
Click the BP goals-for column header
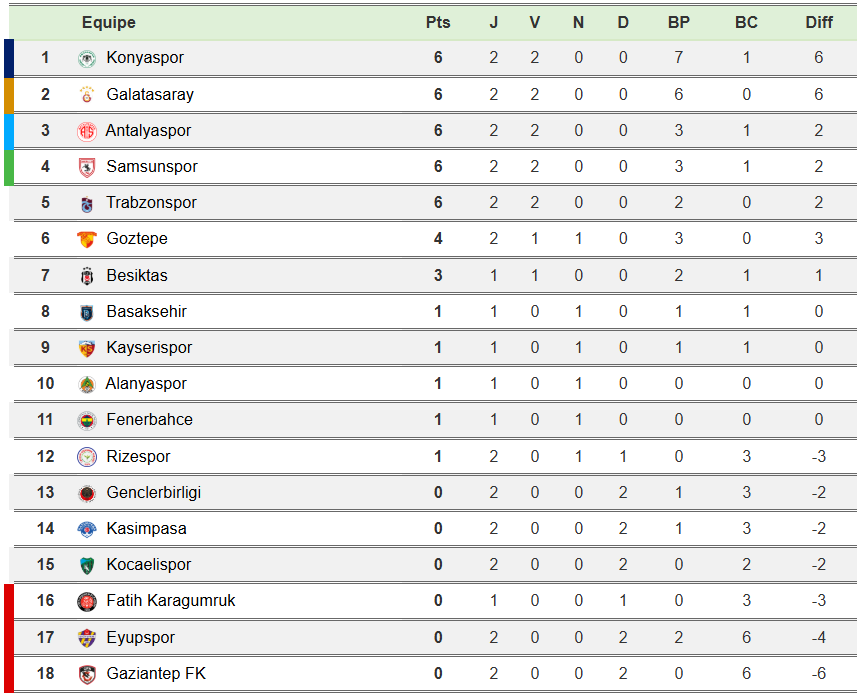(678, 22)
